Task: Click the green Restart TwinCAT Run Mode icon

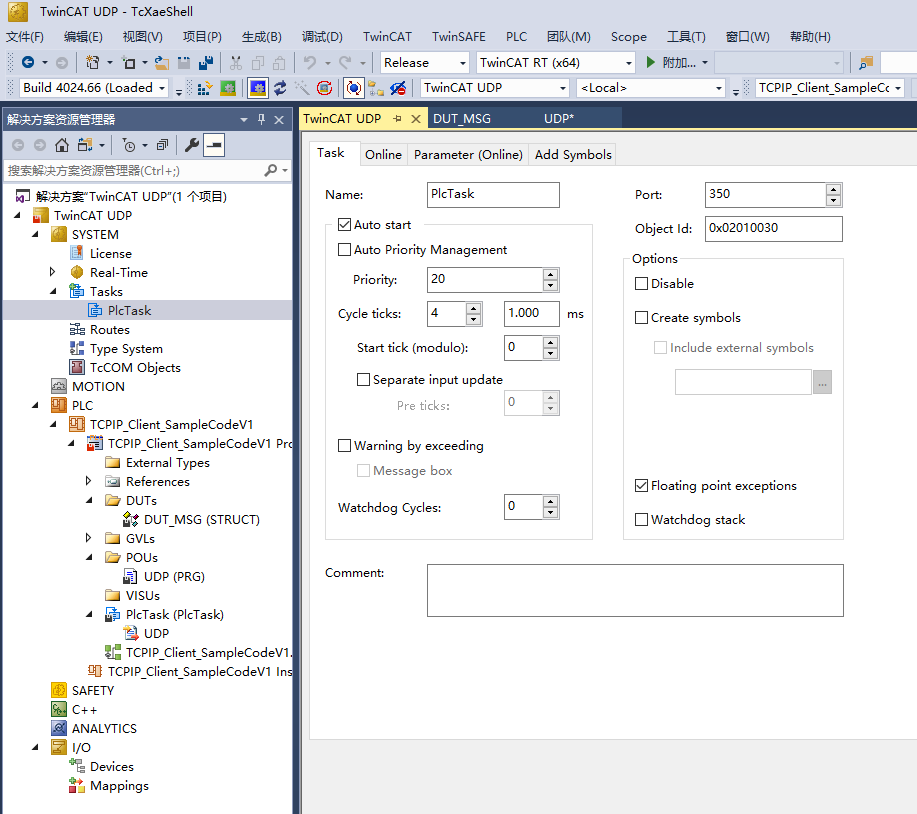Action: (227, 88)
